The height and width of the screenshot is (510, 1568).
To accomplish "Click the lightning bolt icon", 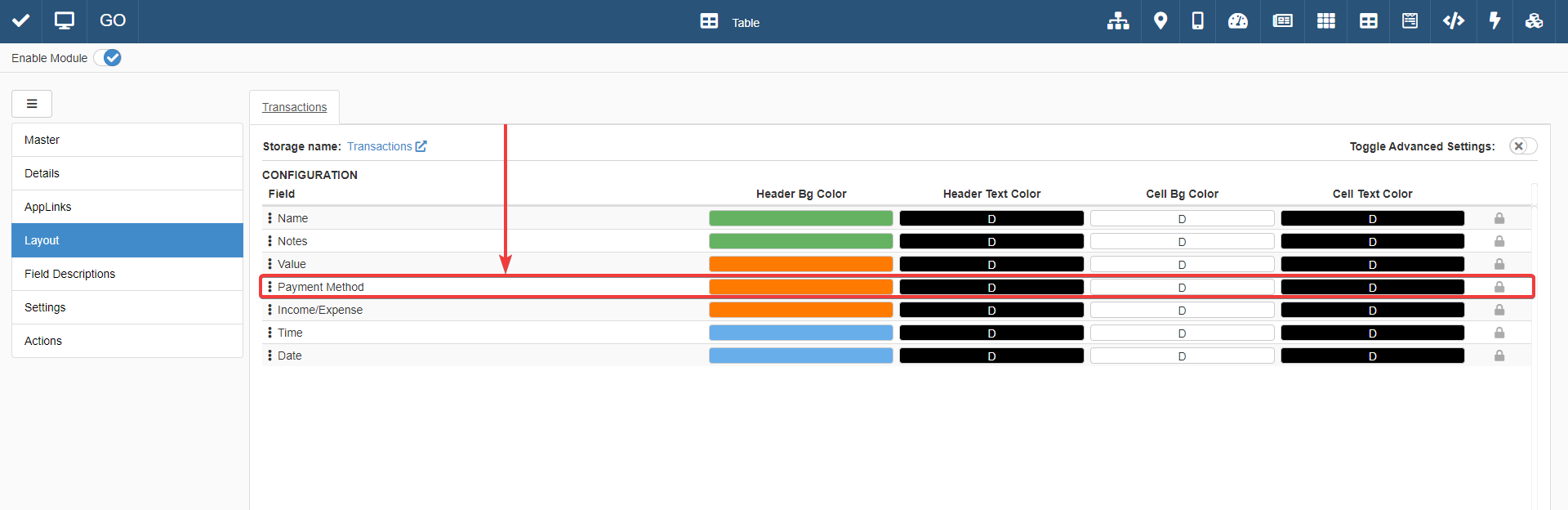I will [x=1494, y=21].
